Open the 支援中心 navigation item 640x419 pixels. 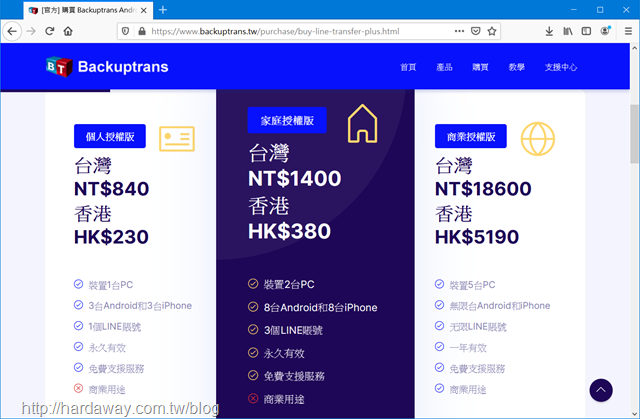tap(561, 67)
